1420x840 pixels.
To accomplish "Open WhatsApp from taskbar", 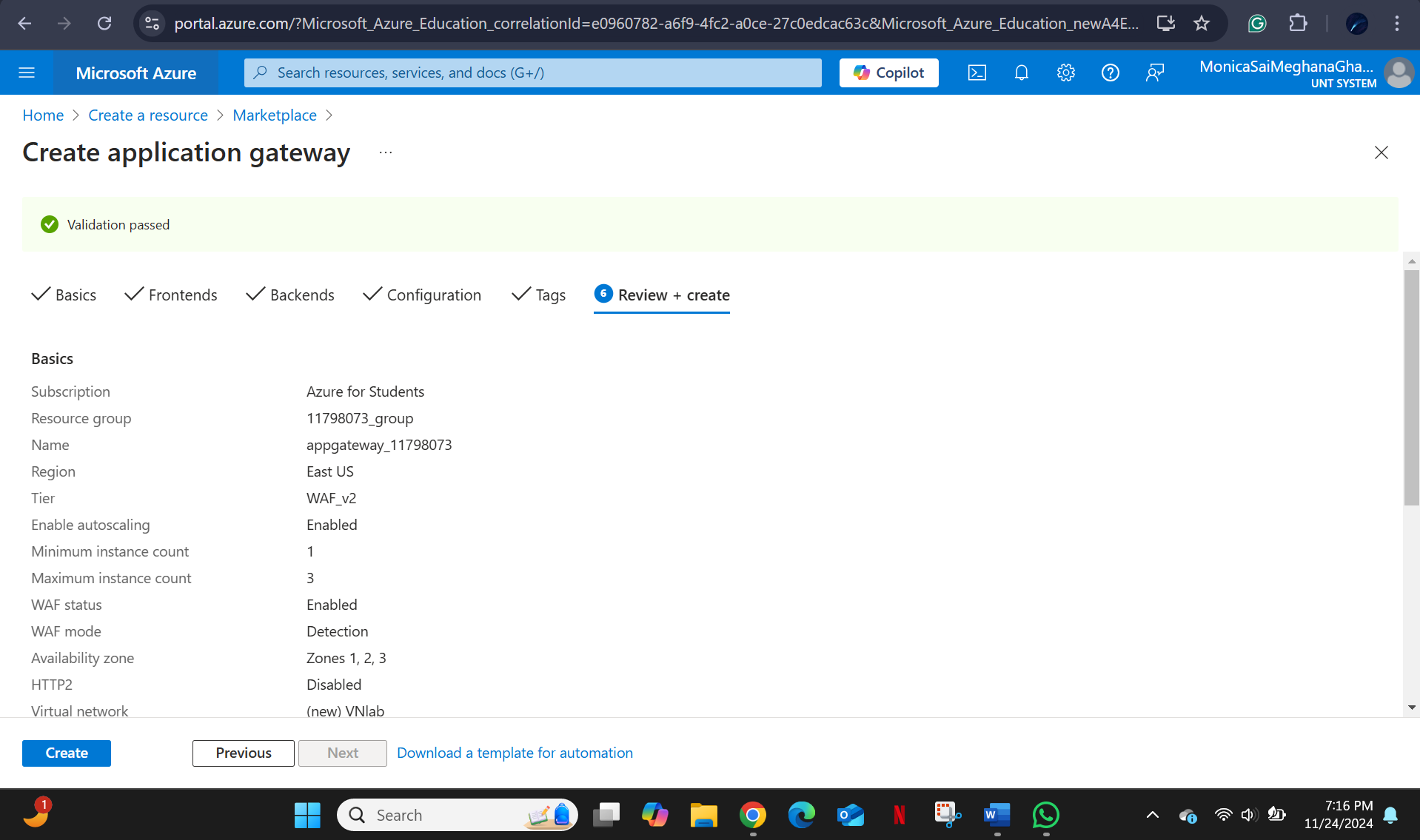I will coord(1045,816).
